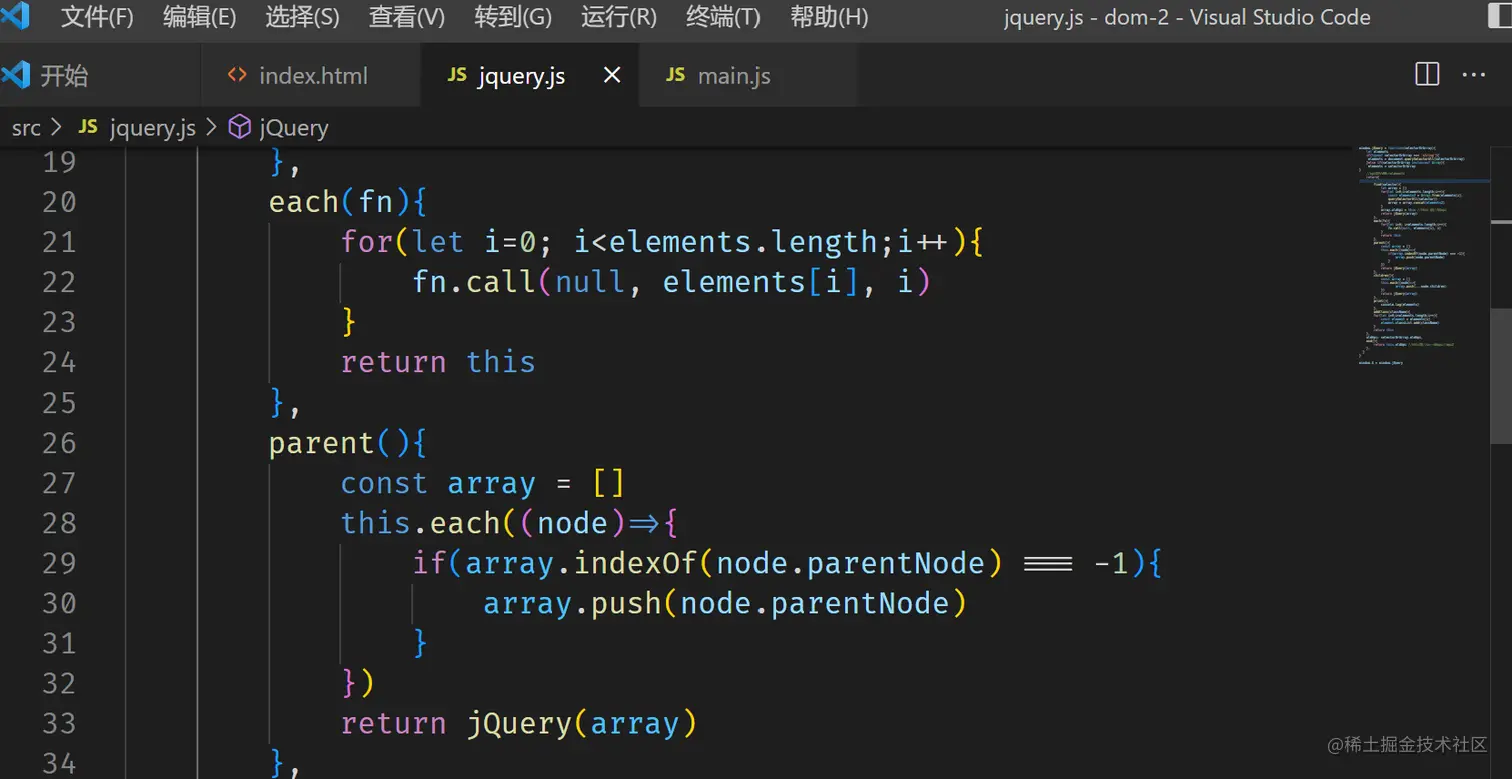Select line number 19 in the gutter
The height and width of the screenshot is (779, 1512).
point(59,162)
